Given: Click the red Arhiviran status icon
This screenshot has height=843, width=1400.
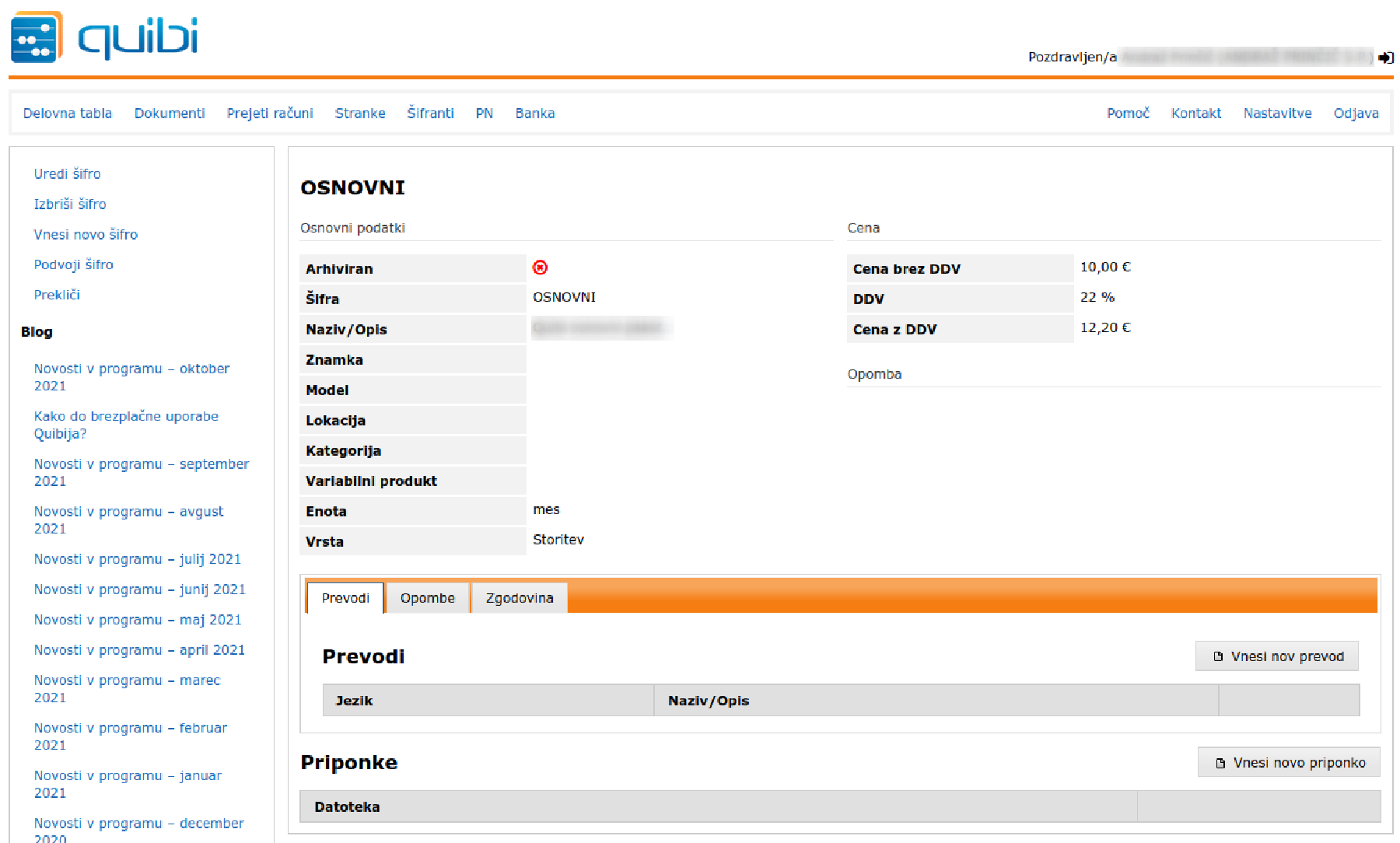Looking at the screenshot, I should (x=540, y=268).
